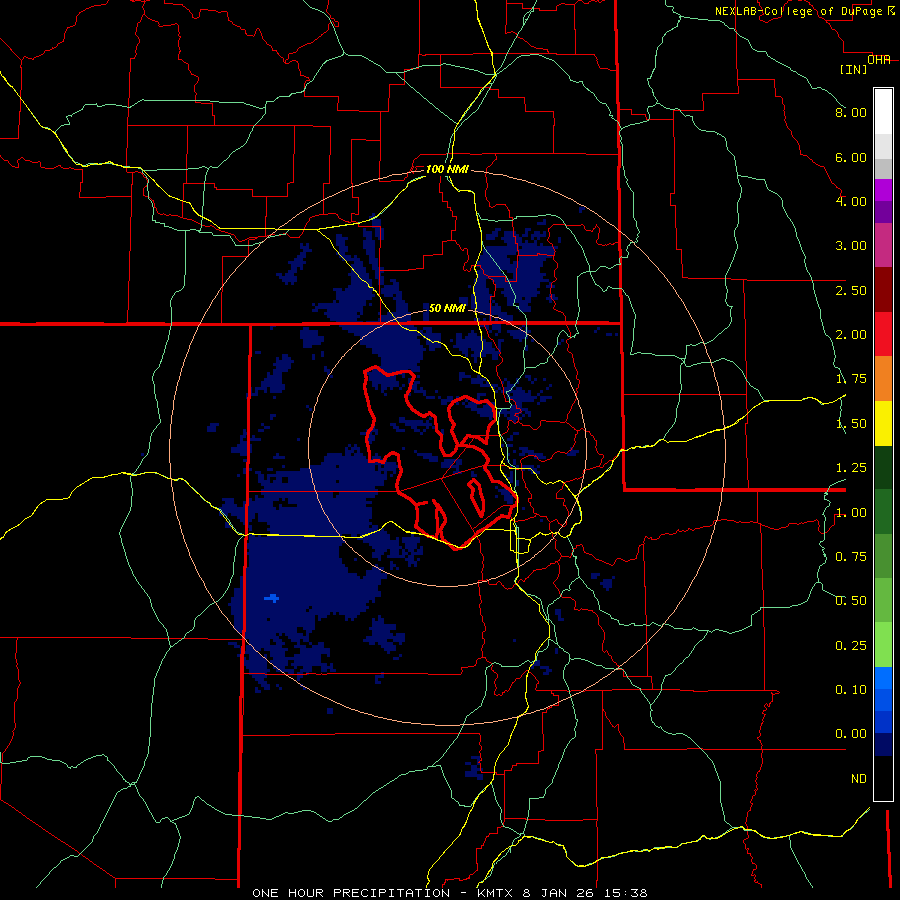This screenshot has height=900, width=900.
Task: Click the NEXLAB-College of DuPage label
Action: coord(798,11)
